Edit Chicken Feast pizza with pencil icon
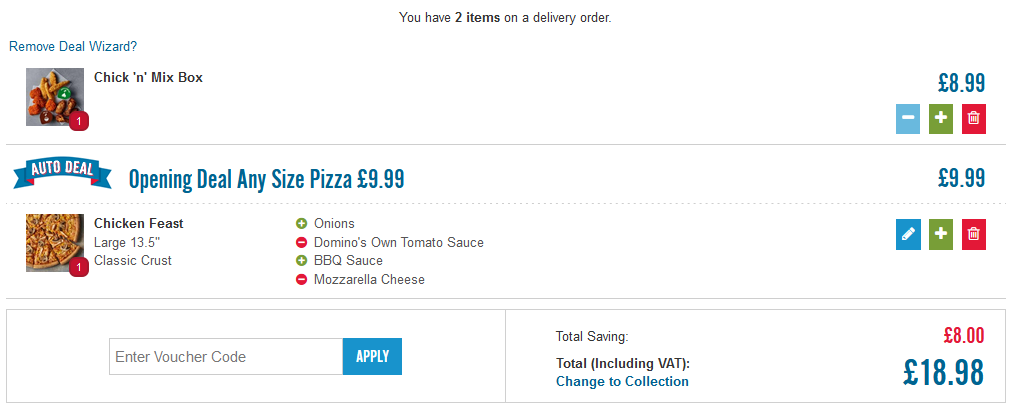Screen dimensions: 1014x410 [x=908, y=234]
